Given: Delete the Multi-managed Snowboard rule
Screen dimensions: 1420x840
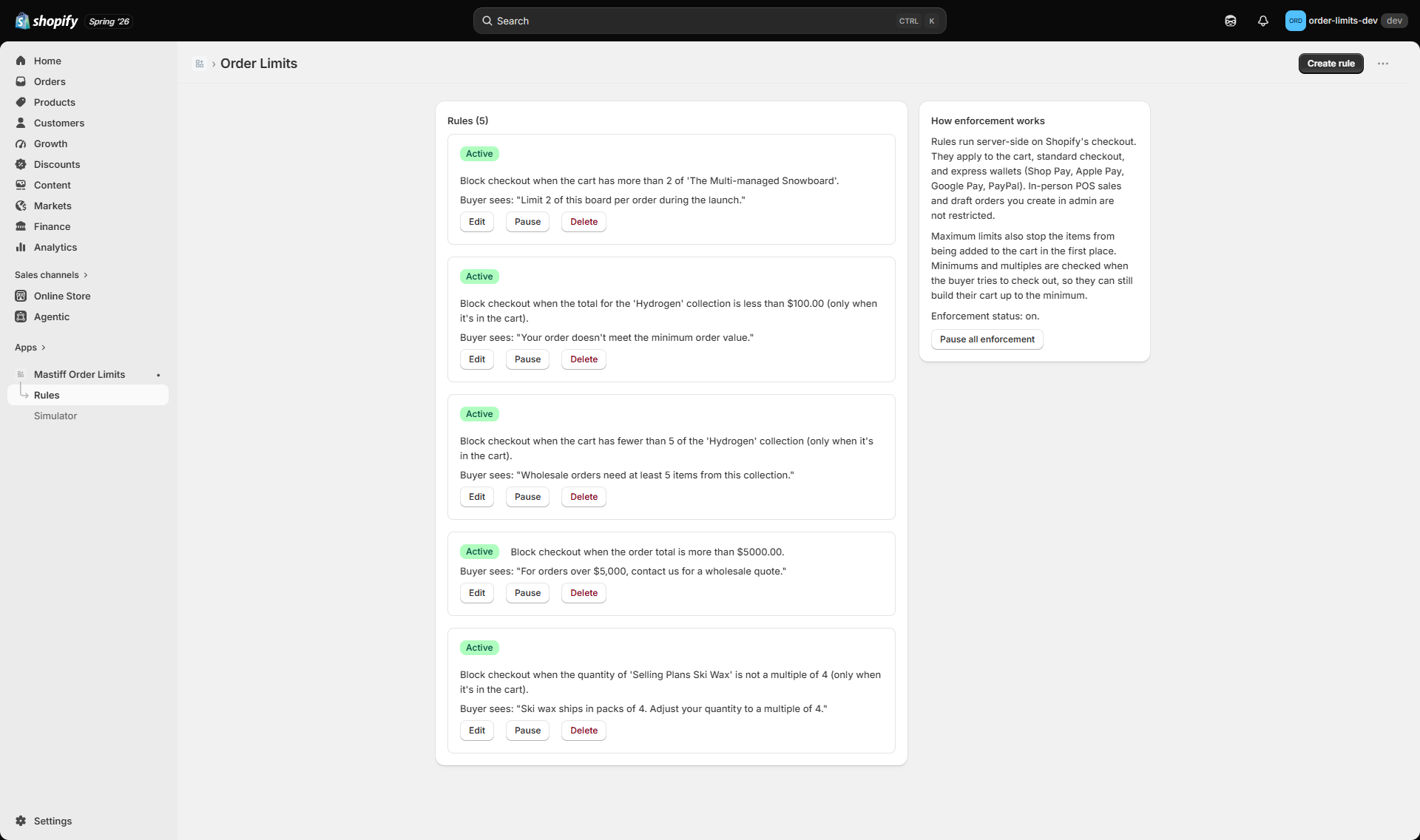Looking at the screenshot, I should point(584,222).
